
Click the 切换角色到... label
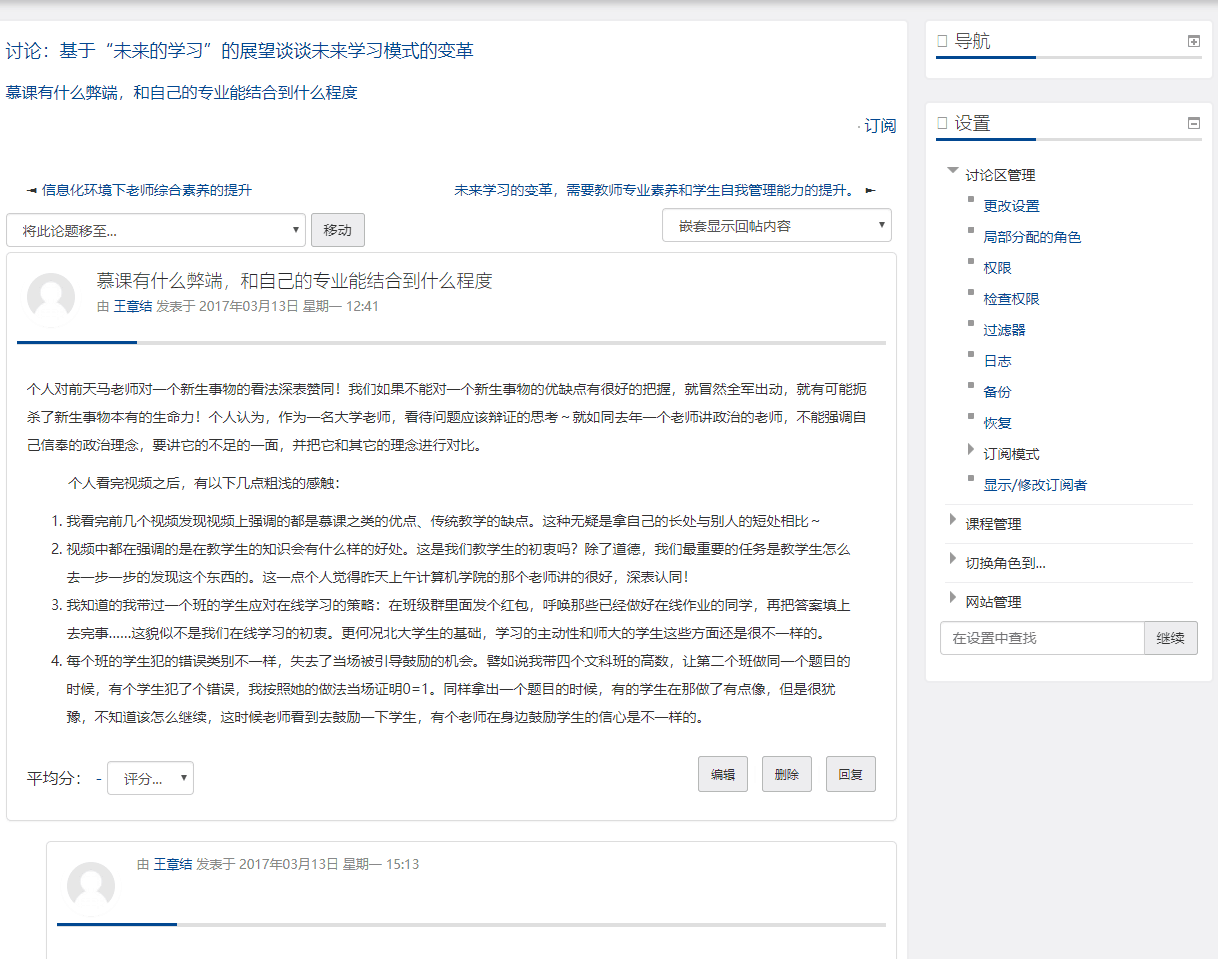pyautogui.click(x=1005, y=563)
